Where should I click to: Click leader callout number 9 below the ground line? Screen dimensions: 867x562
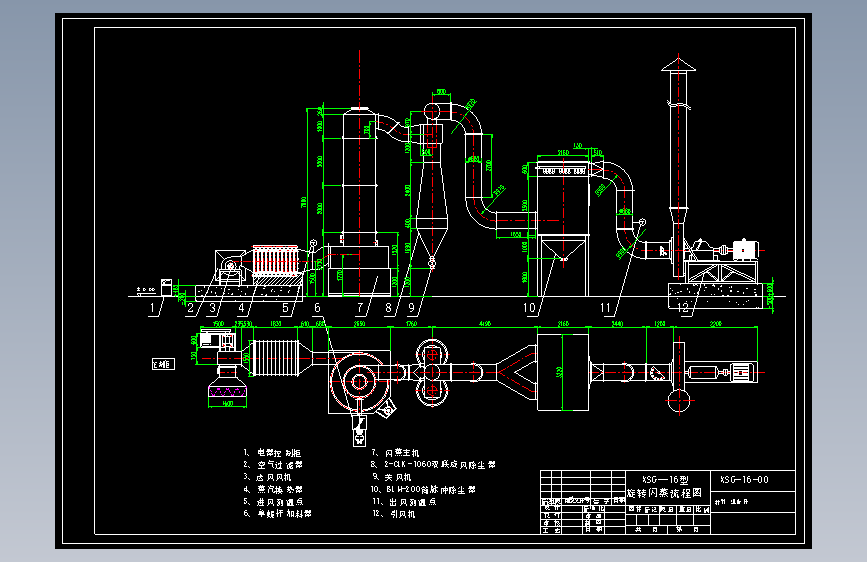[x=411, y=308]
